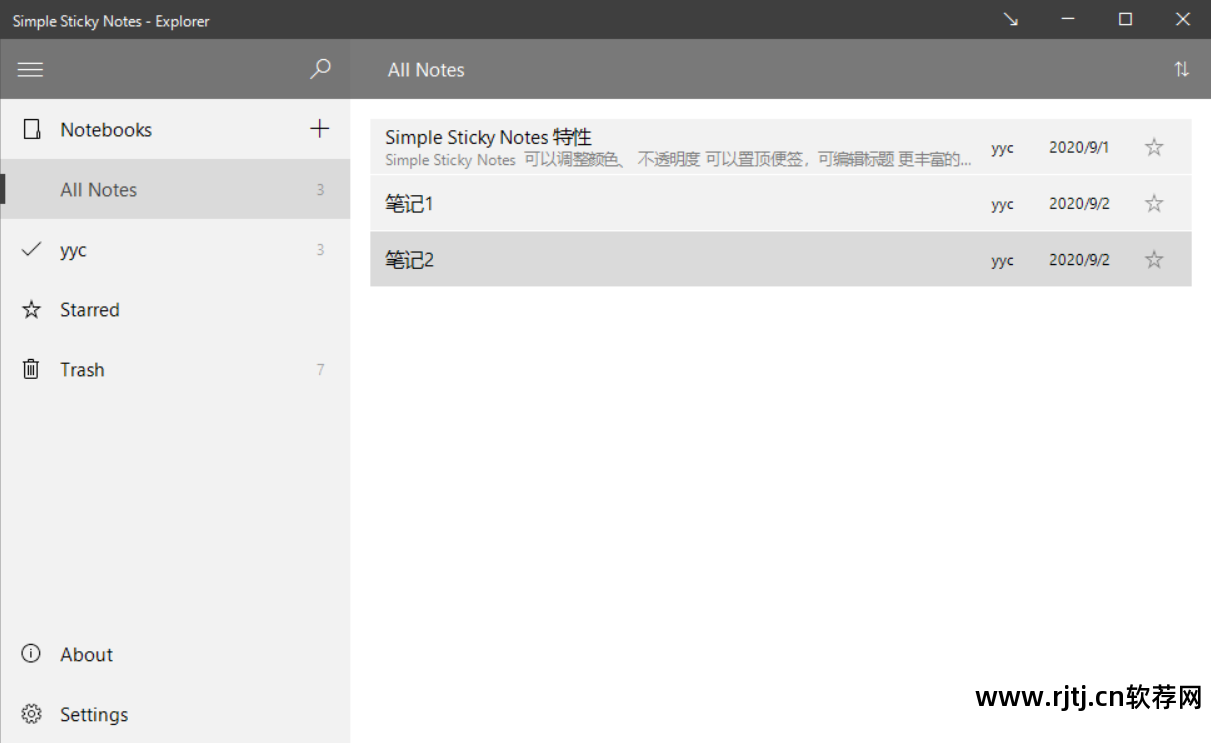Minimize the Explorer window
This screenshot has width=1211, height=743.
click(x=1068, y=19)
